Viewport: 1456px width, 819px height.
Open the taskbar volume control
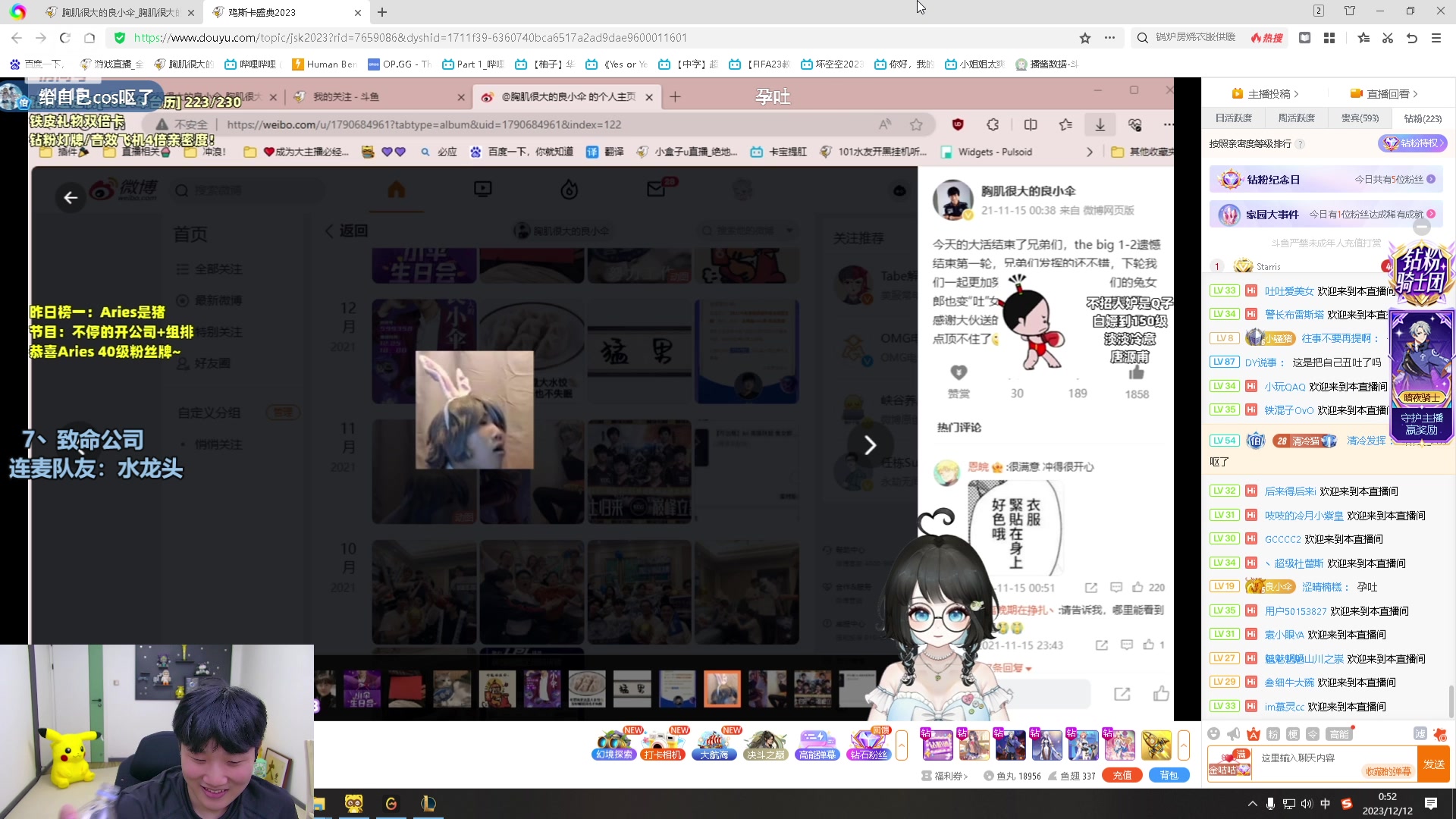point(1306,804)
